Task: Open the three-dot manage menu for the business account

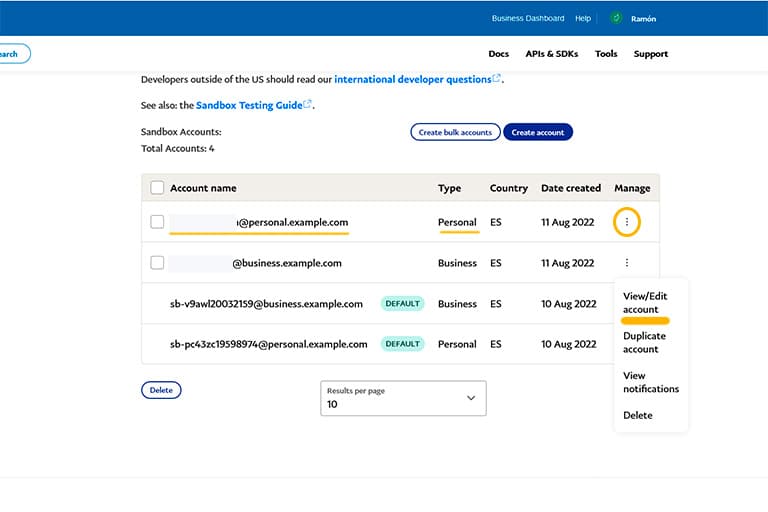Action: (626, 263)
